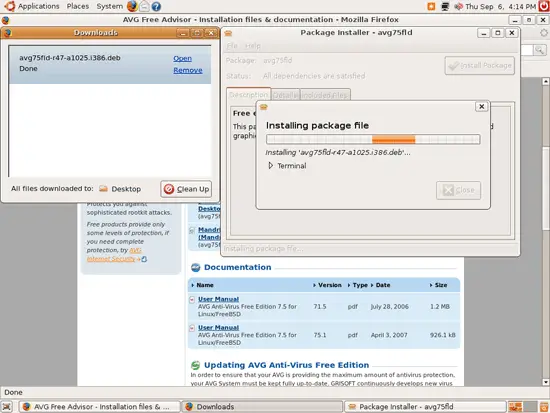Open the network monitor tray icon
Screen dimensions: 550x413
point(445,6)
